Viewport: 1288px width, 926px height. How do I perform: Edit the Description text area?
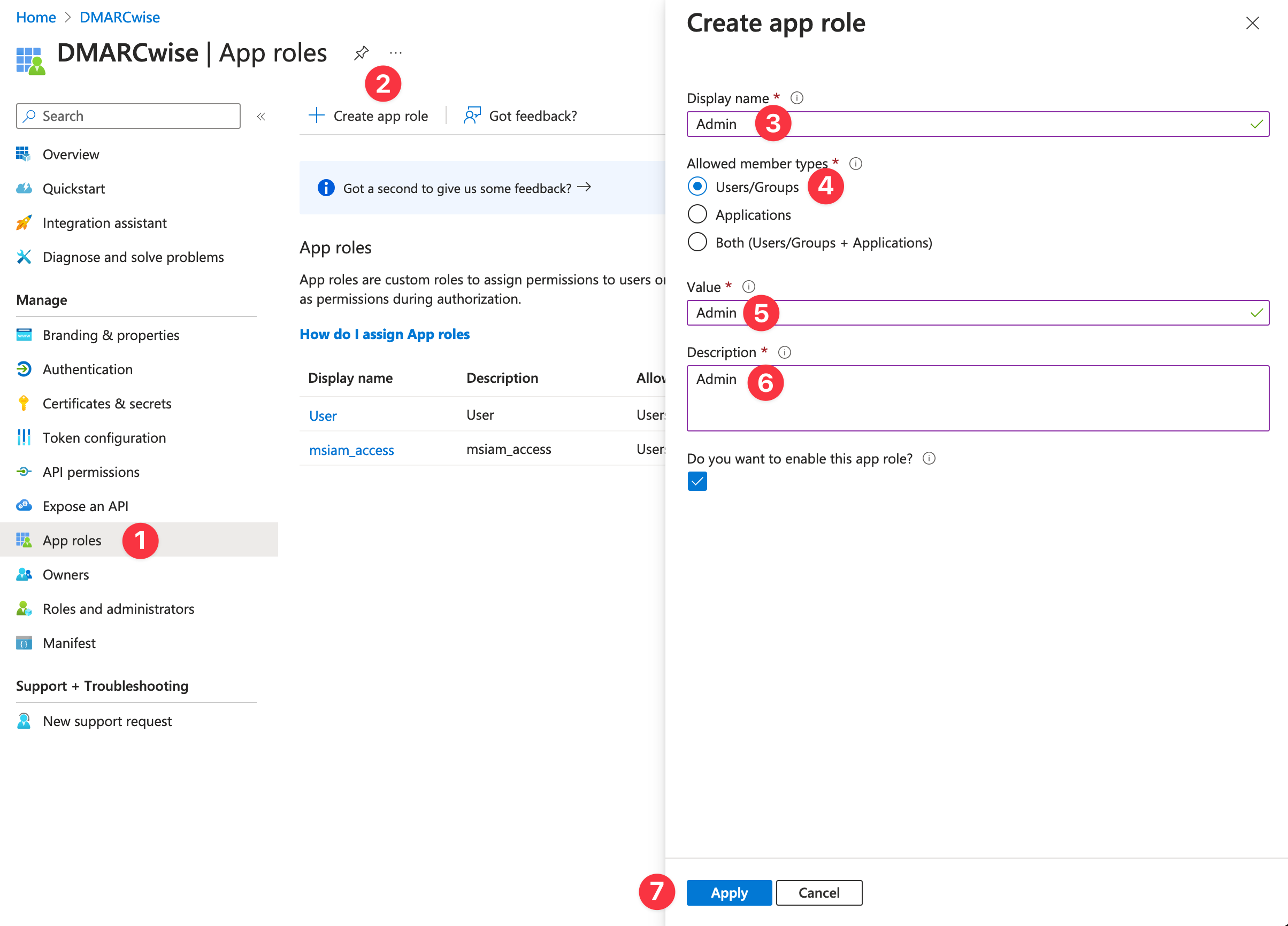point(977,397)
